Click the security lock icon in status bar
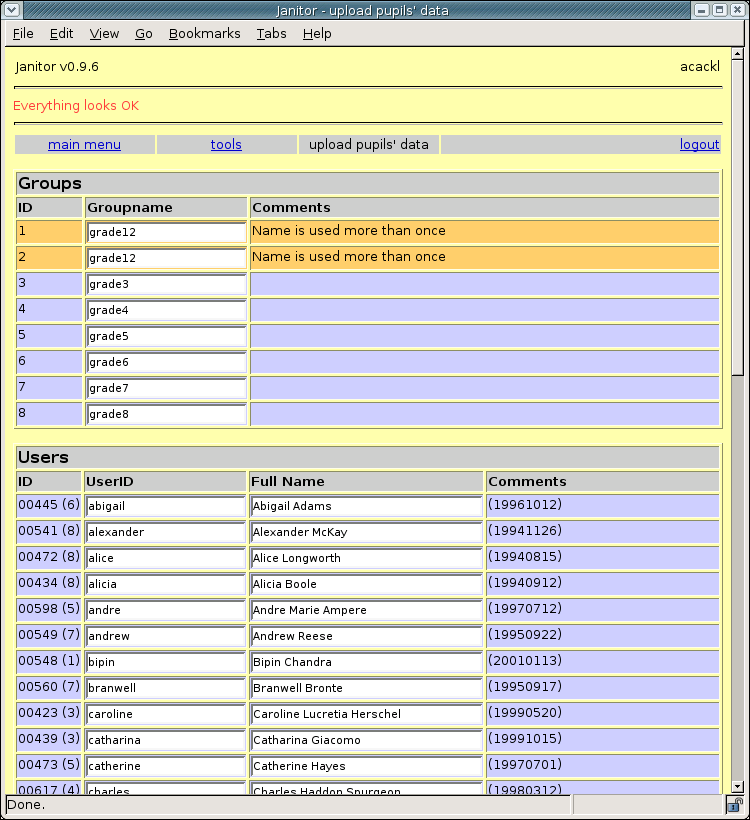The width and height of the screenshot is (750, 820). [x=735, y=804]
